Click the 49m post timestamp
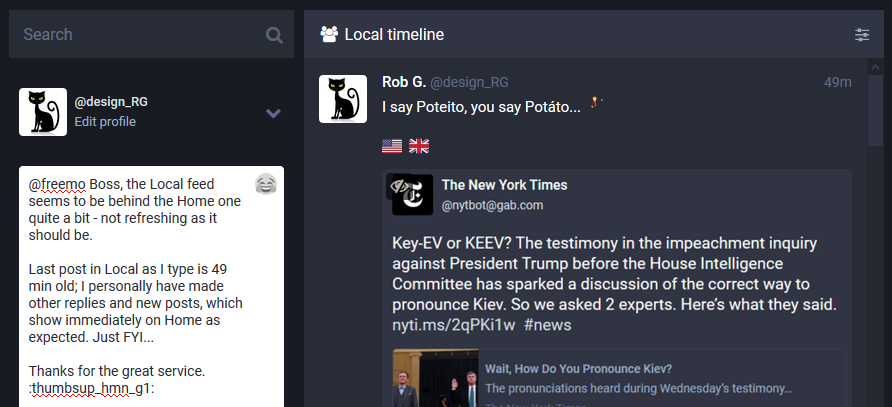The width and height of the screenshot is (892, 407). tap(837, 82)
